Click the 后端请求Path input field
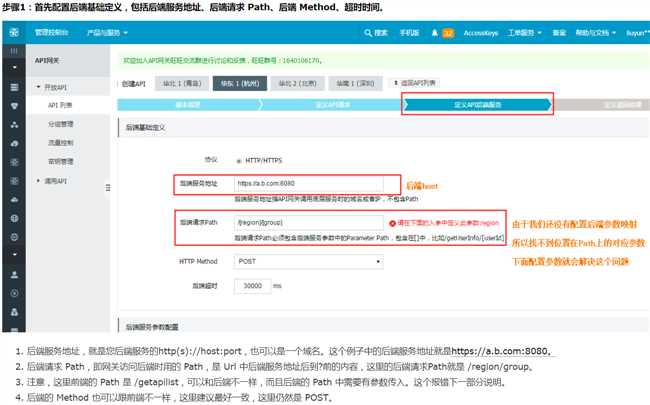 click(308, 223)
